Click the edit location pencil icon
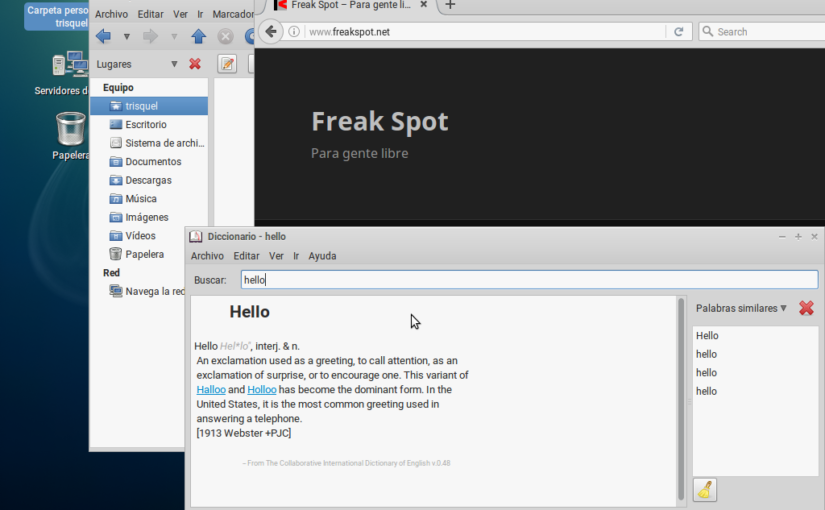 (227, 64)
